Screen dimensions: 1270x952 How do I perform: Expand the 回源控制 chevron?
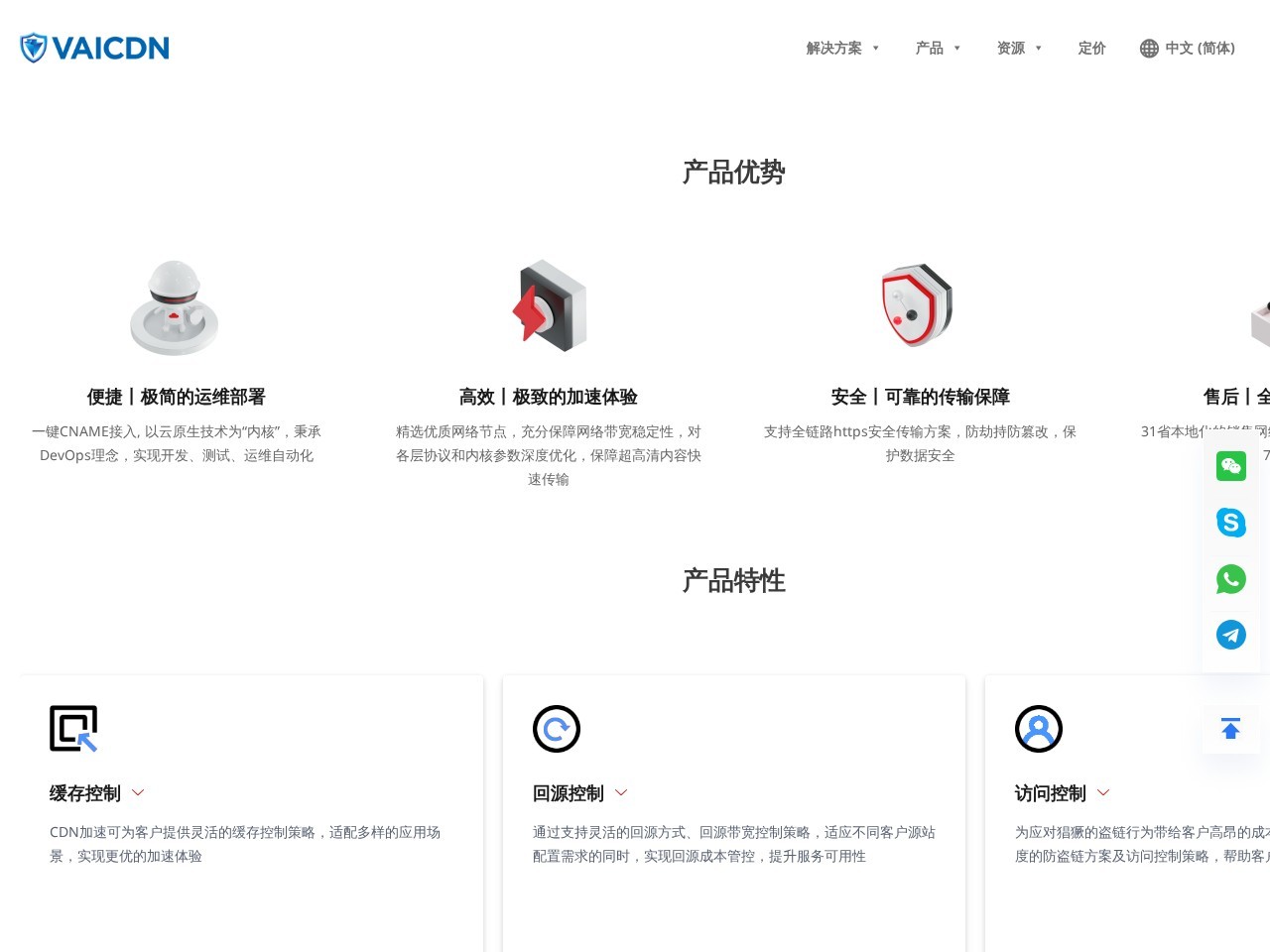(621, 792)
